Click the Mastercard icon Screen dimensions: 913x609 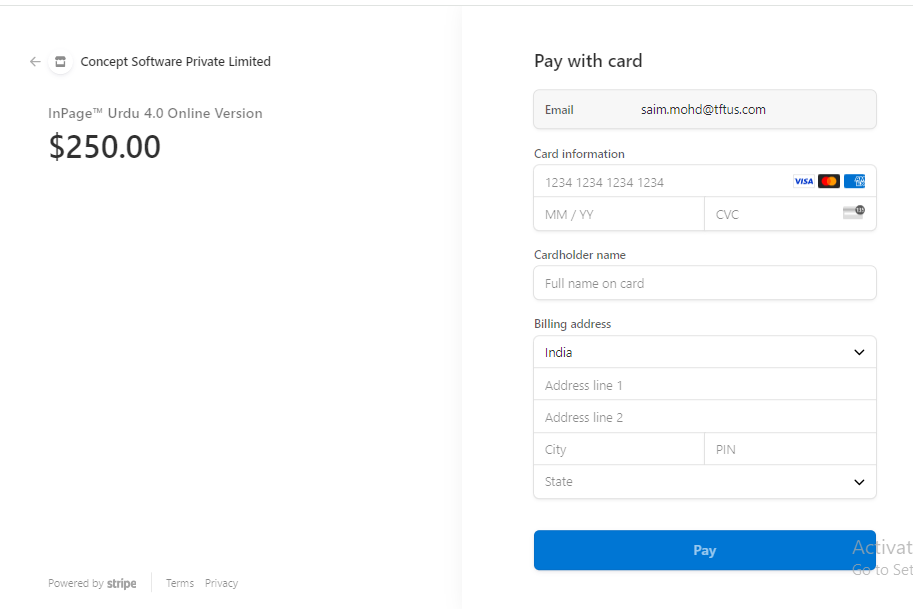point(828,181)
